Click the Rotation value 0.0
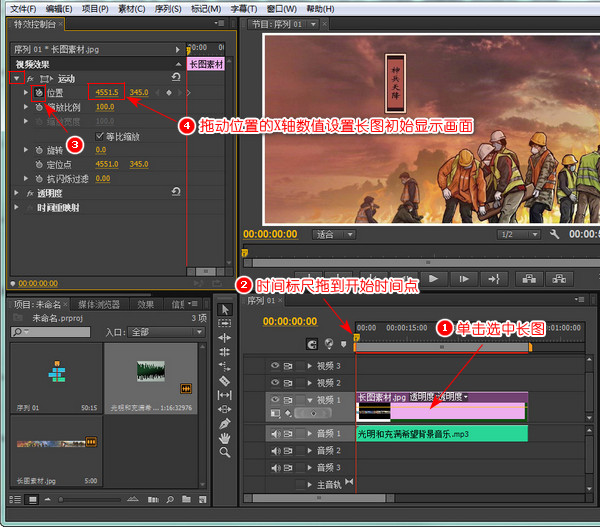The width and height of the screenshot is (600, 527). tap(101, 150)
